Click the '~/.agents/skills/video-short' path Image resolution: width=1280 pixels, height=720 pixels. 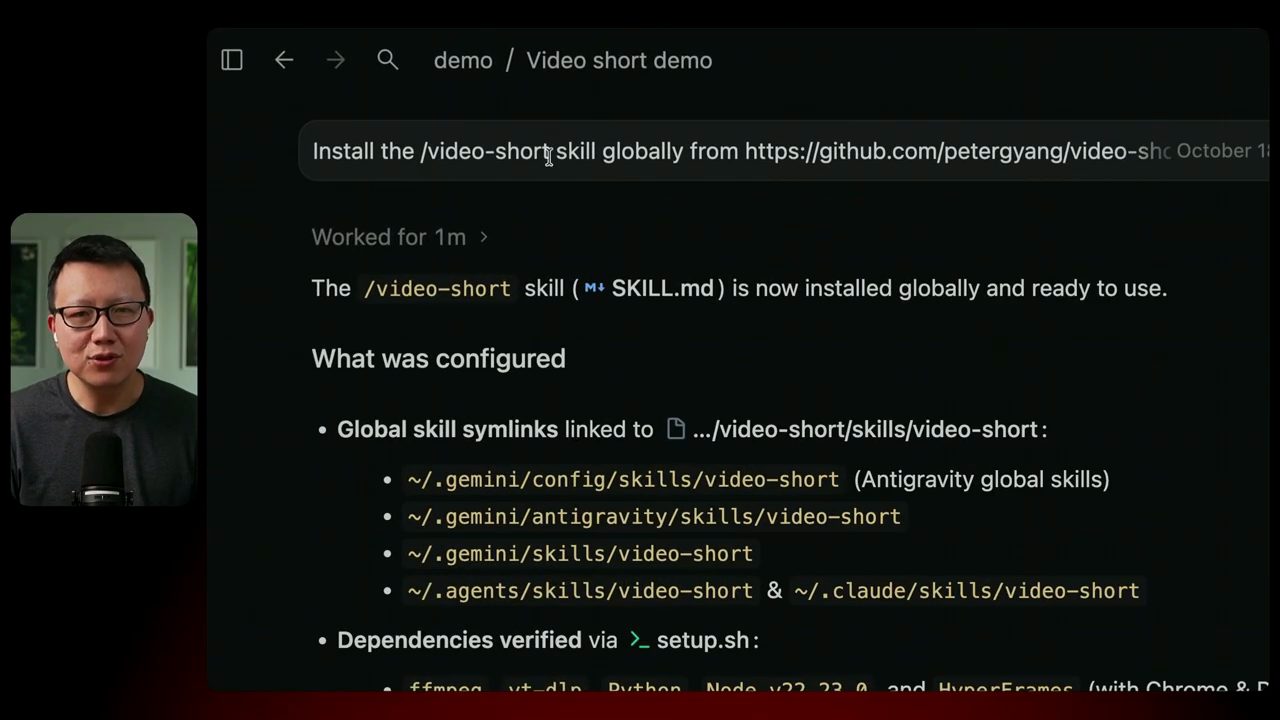[x=580, y=591]
